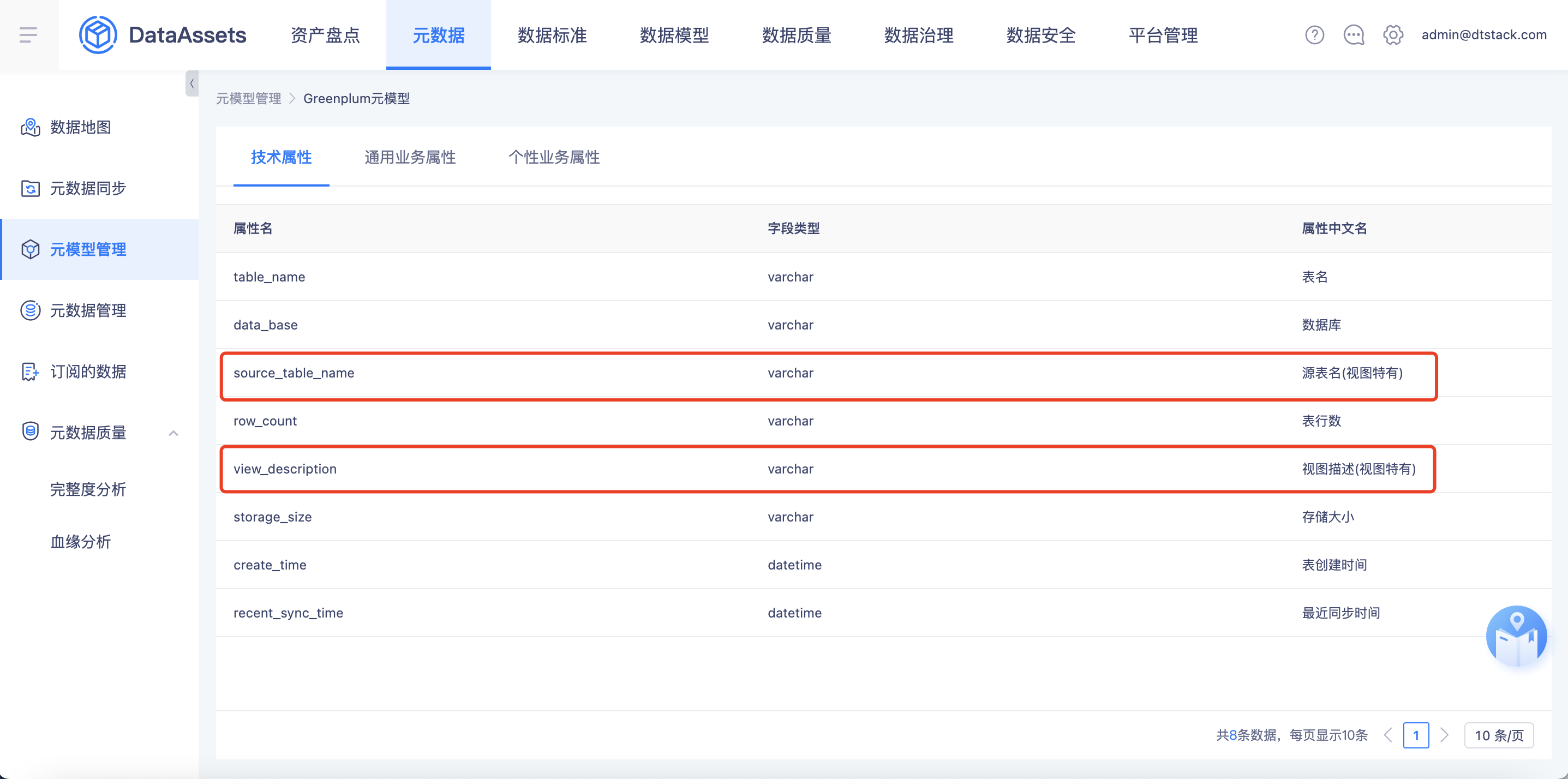The width and height of the screenshot is (1568, 779).
Task: Click 源表名(视图特有) cell
Action: tap(1352, 373)
